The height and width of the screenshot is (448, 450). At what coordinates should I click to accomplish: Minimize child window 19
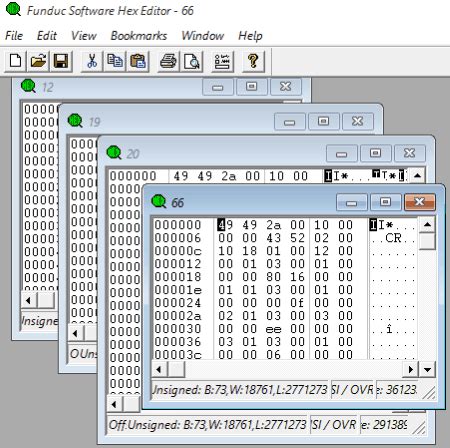pos(289,122)
